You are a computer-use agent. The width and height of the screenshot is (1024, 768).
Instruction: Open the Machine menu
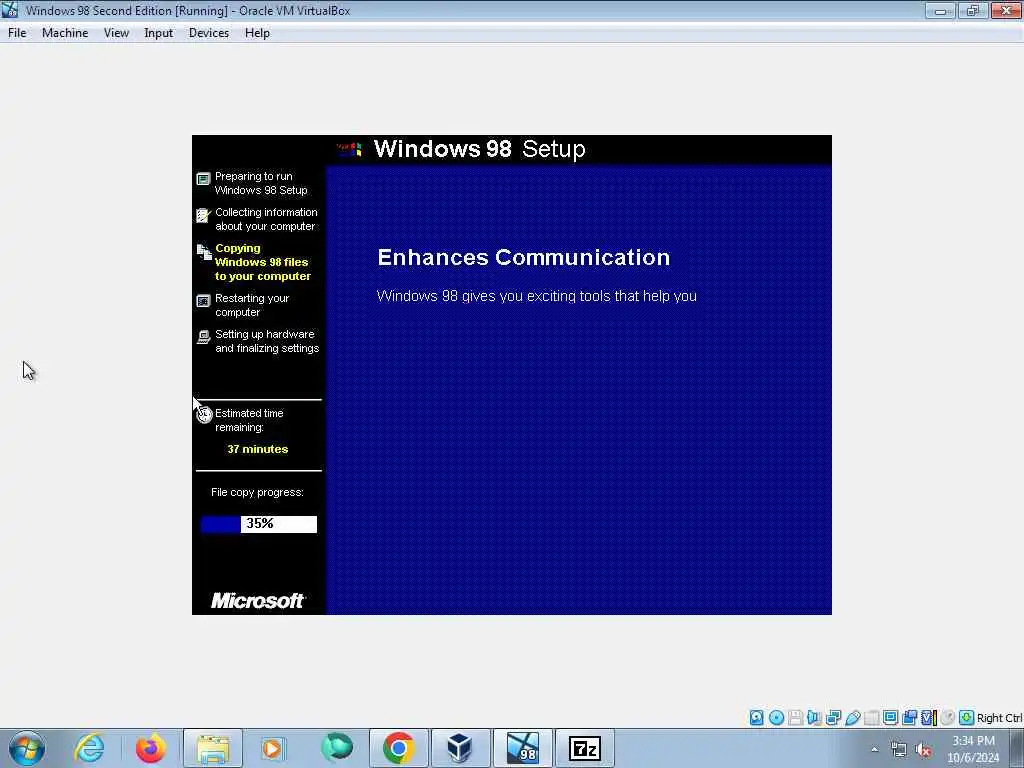[x=65, y=33]
